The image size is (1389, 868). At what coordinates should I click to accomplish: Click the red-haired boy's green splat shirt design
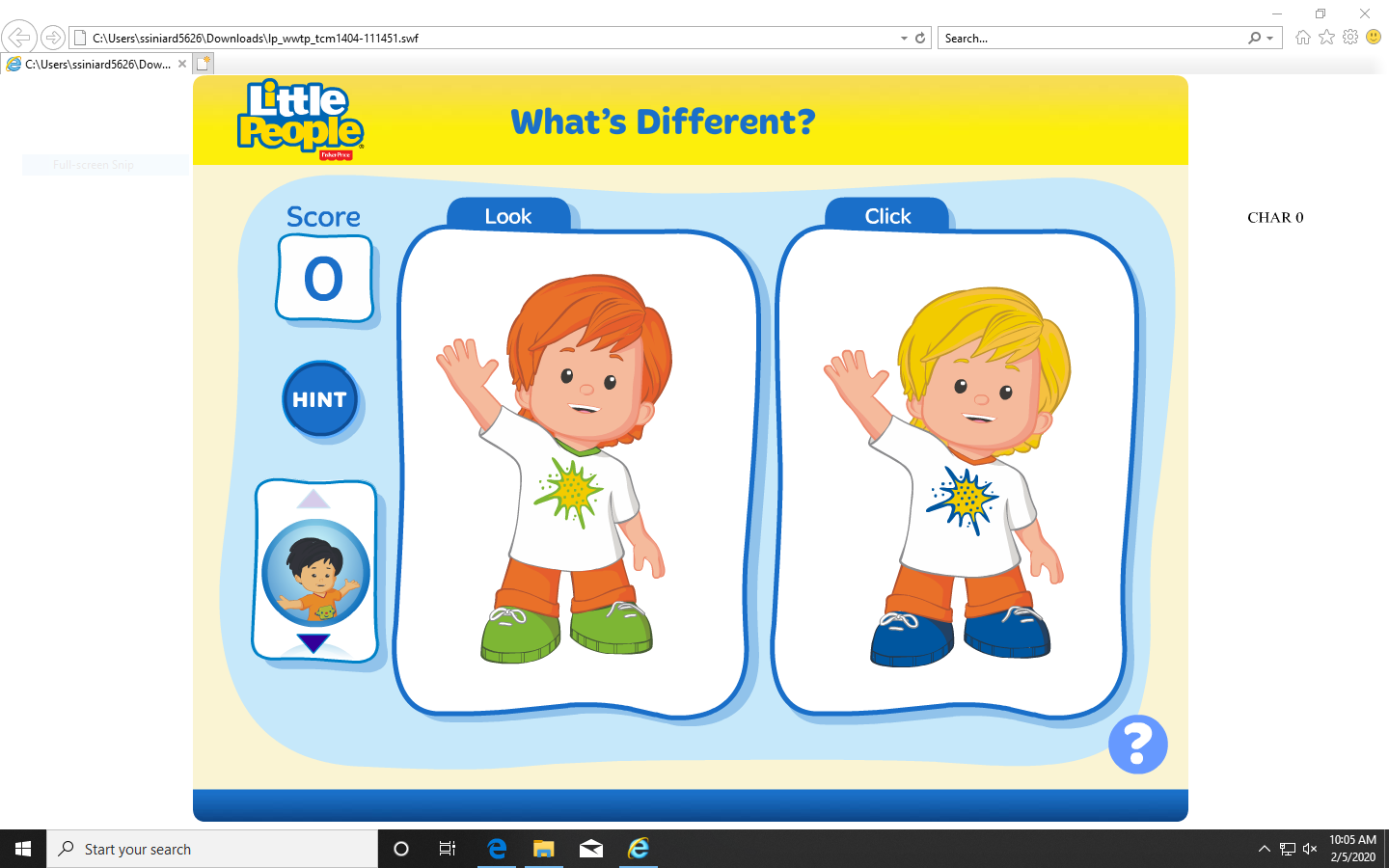point(569,493)
